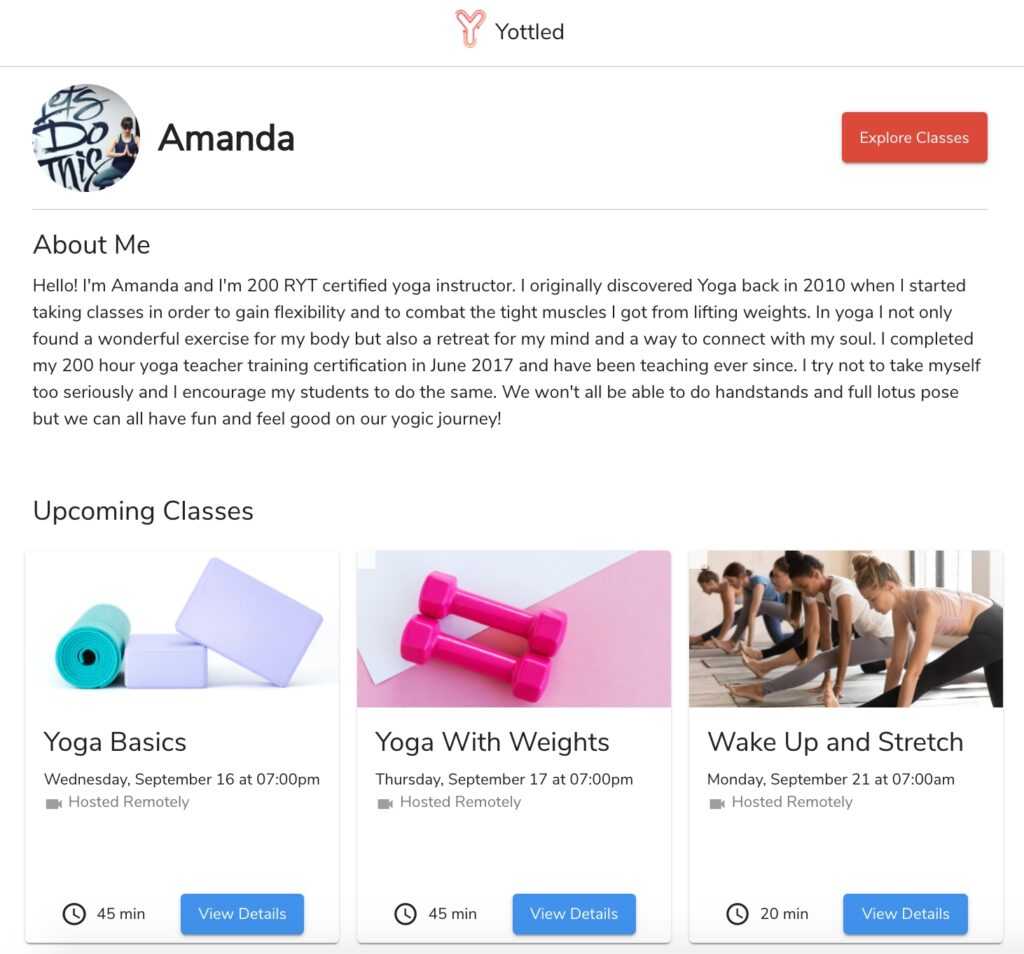1024x954 pixels.
Task: Click the clock icon on Yoga Basics card
Action: pos(74,914)
